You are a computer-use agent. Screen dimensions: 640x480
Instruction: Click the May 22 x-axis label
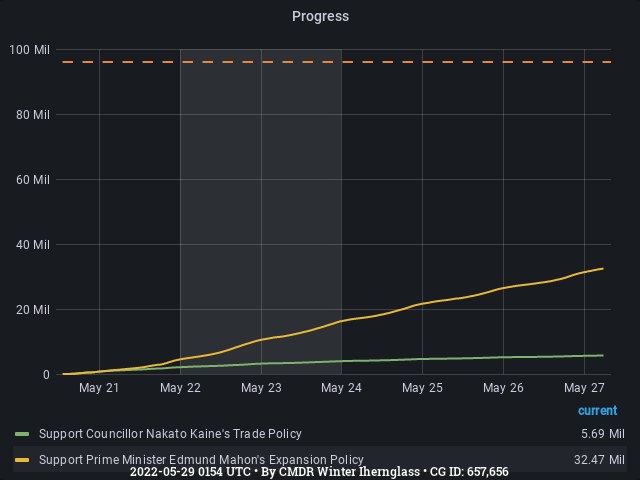pyautogui.click(x=180, y=388)
